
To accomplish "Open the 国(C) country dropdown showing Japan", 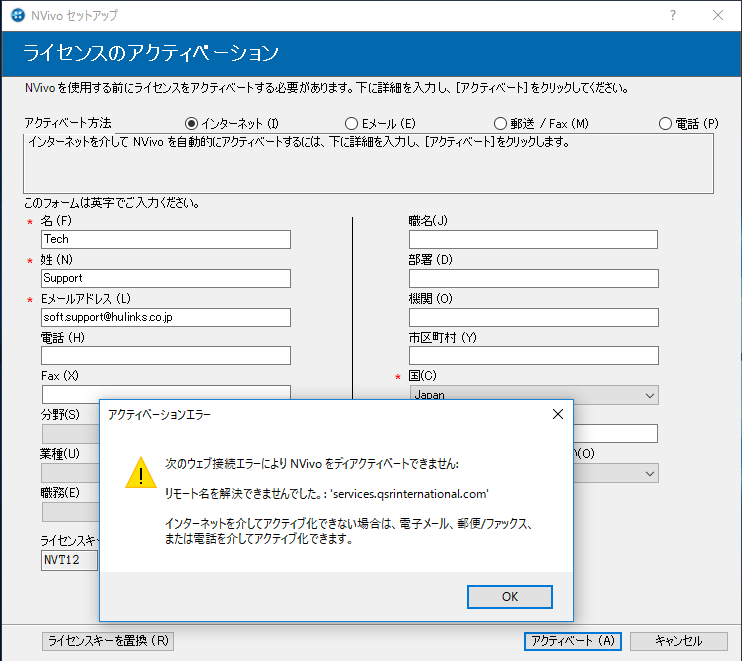I will tap(534, 395).
